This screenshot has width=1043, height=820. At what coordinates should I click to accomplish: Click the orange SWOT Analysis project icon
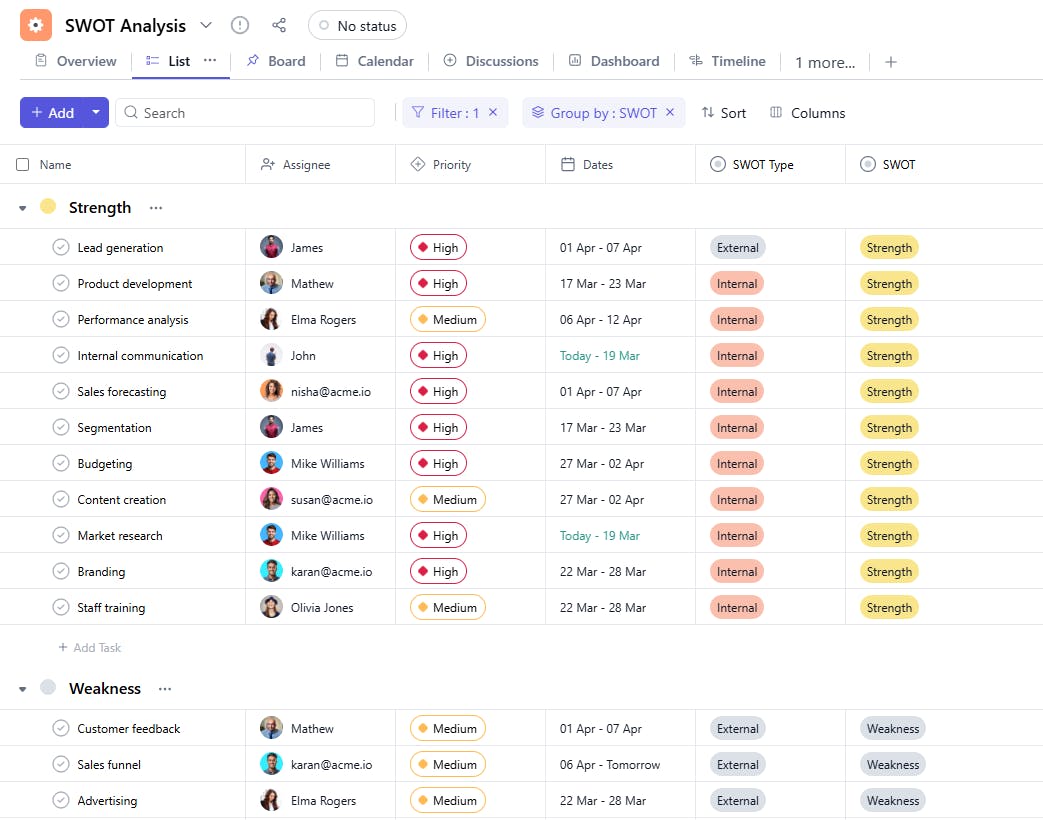(36, 25)
